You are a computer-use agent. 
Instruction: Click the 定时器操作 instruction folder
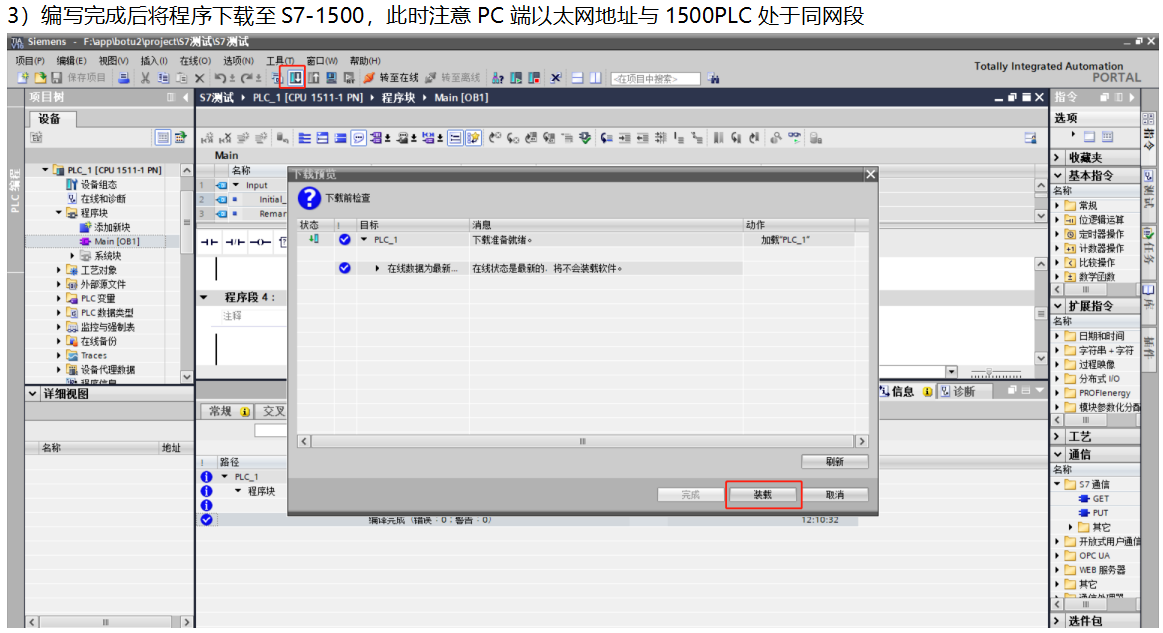(1101, 234)
